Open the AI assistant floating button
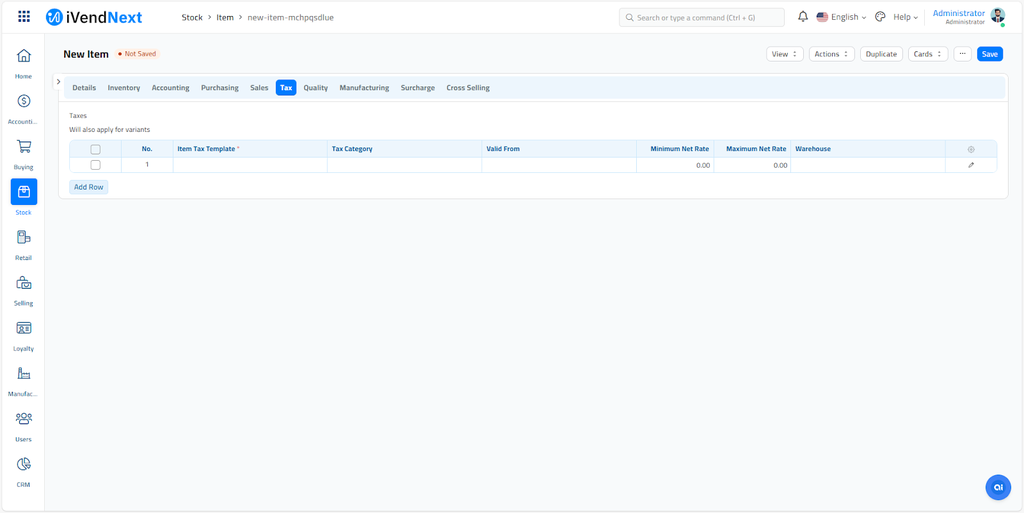Image resolution: width=1024 pixels, height=513 pixels. (997, 487)
